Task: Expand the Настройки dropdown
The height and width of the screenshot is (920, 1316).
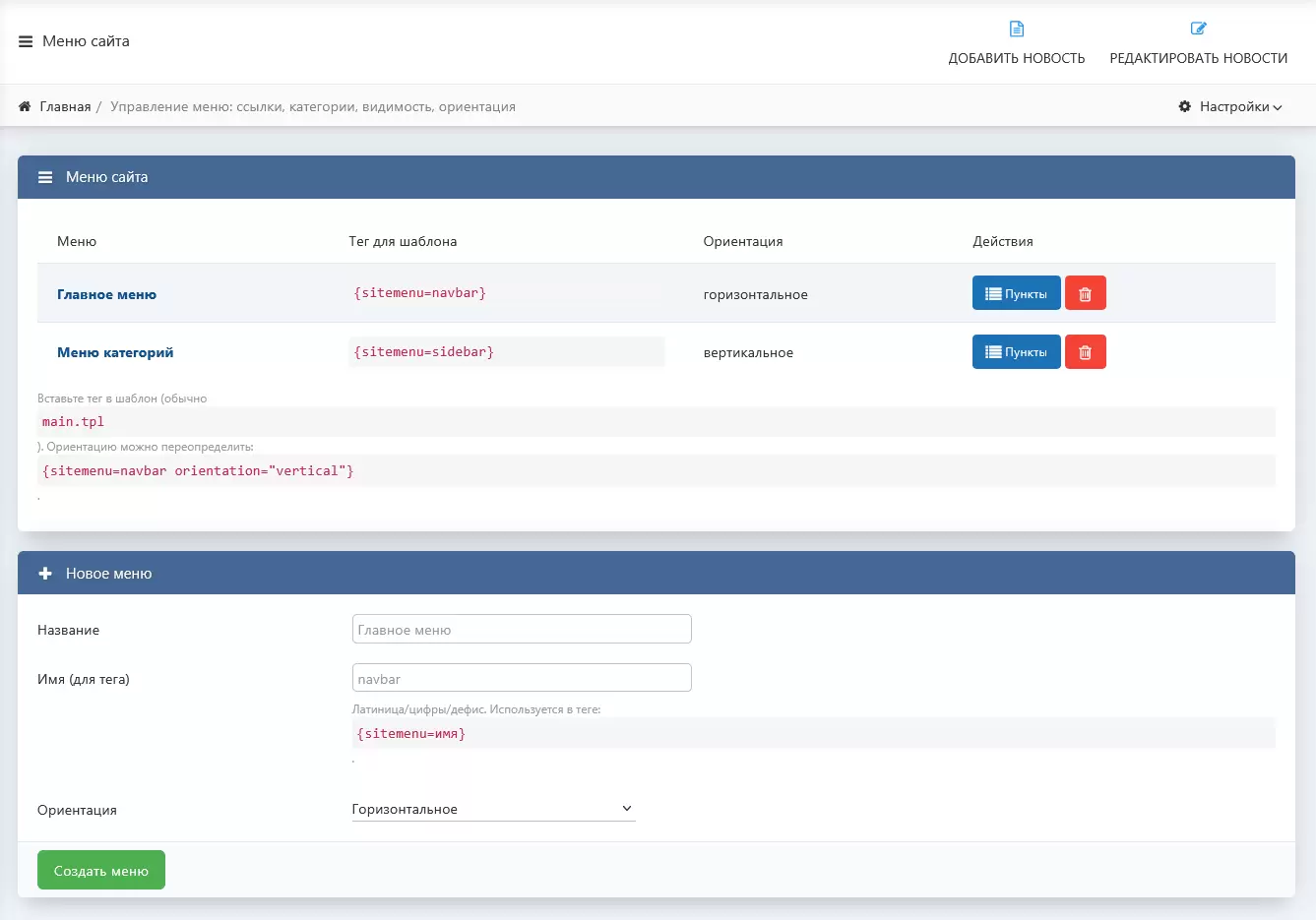Action: click(x=1240, y=106)
